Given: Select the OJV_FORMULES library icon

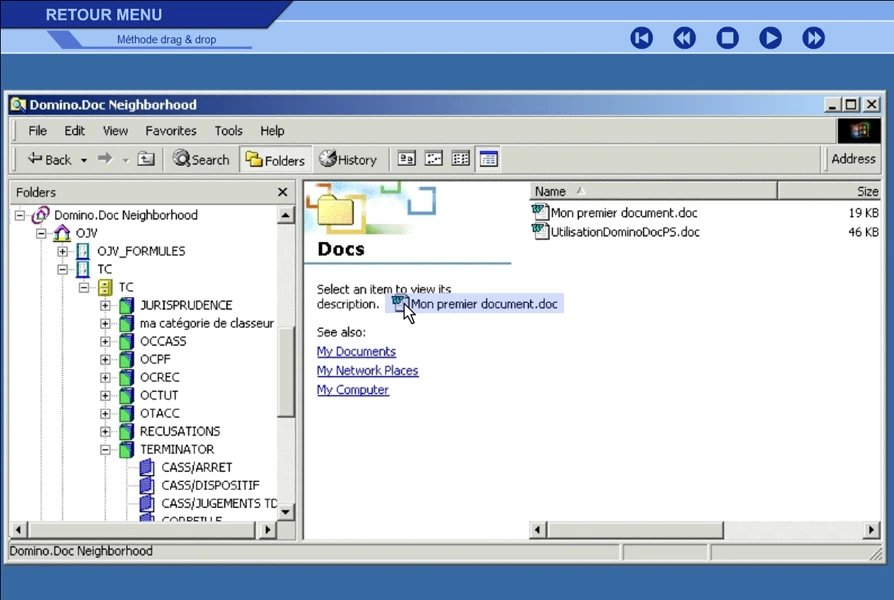Looking at the screenshot, I should tap(83, 251).
